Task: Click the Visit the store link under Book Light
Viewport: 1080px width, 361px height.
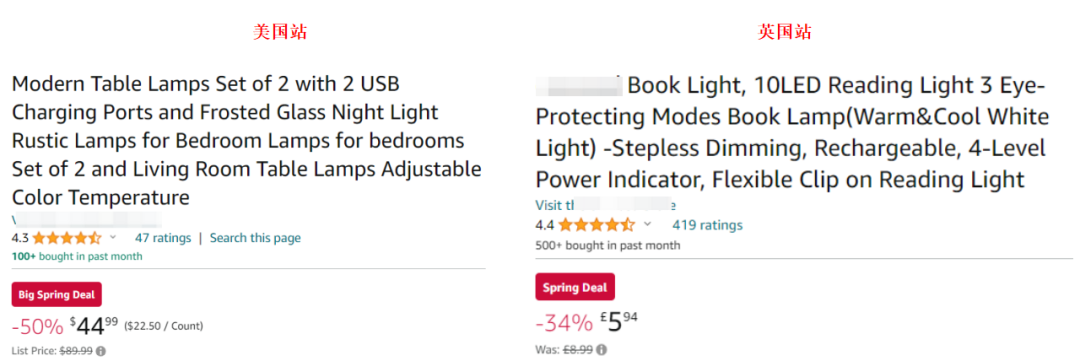Action: (606, 205)
